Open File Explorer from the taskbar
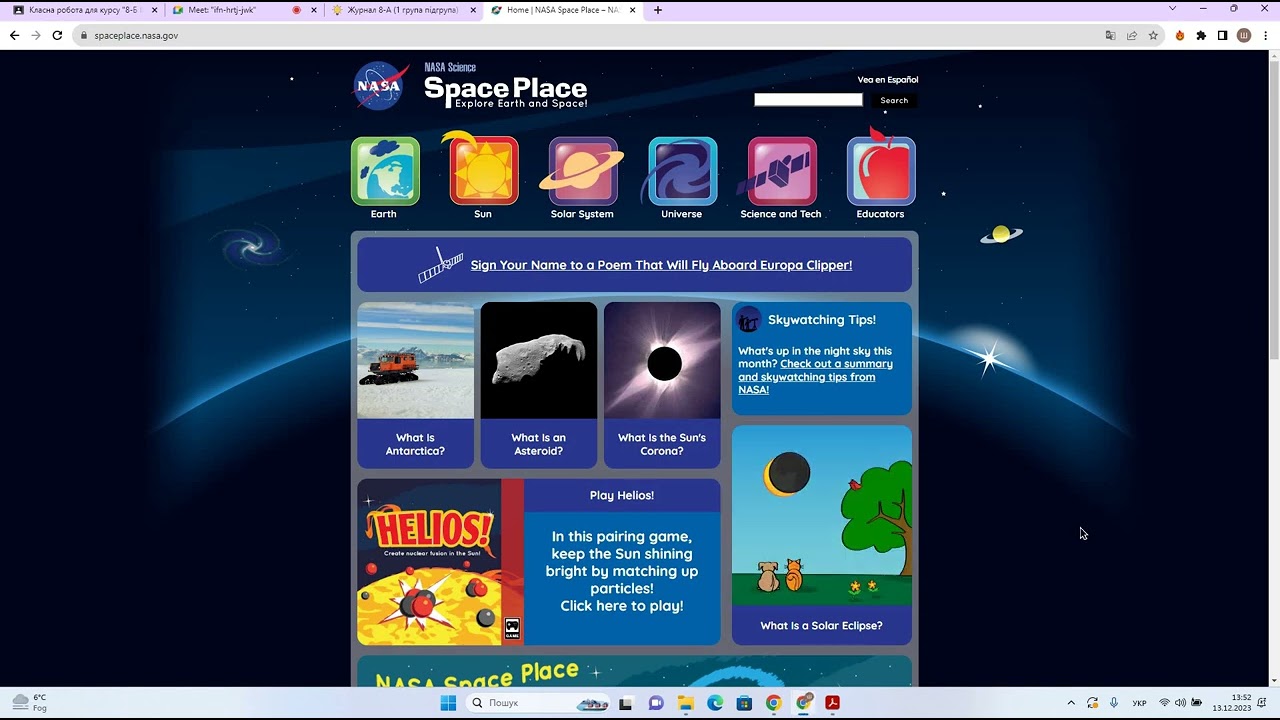The image size is (1280, 720). 686,703
